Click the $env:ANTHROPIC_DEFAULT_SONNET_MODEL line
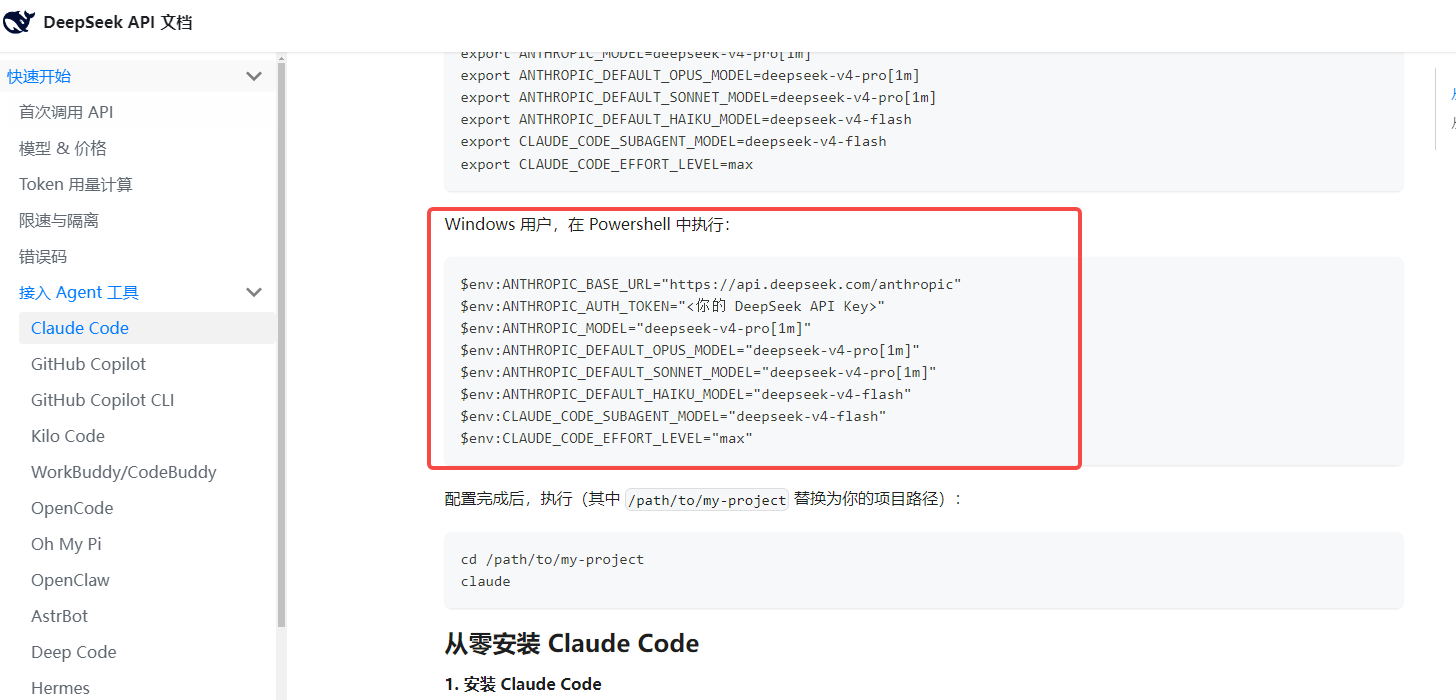1456x700 pixels. pos(699,372)
